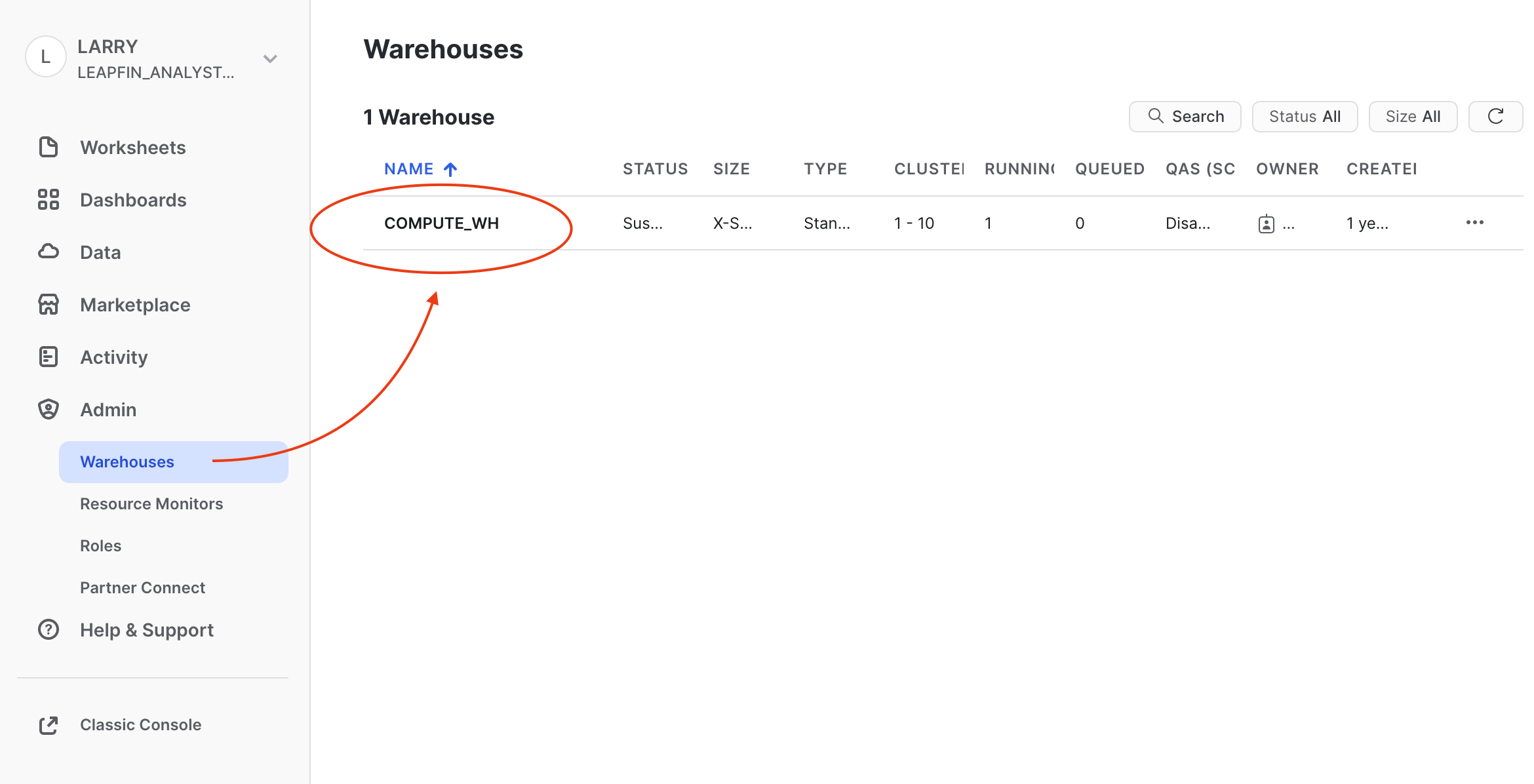
Task: Go to Roles under Admin
Action: 100,546
